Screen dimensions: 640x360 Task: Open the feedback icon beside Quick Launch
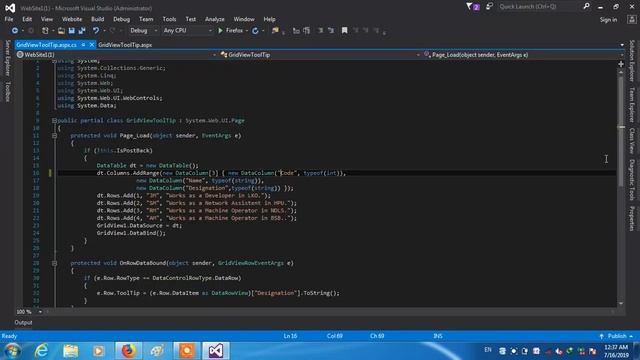coord(489,7)
